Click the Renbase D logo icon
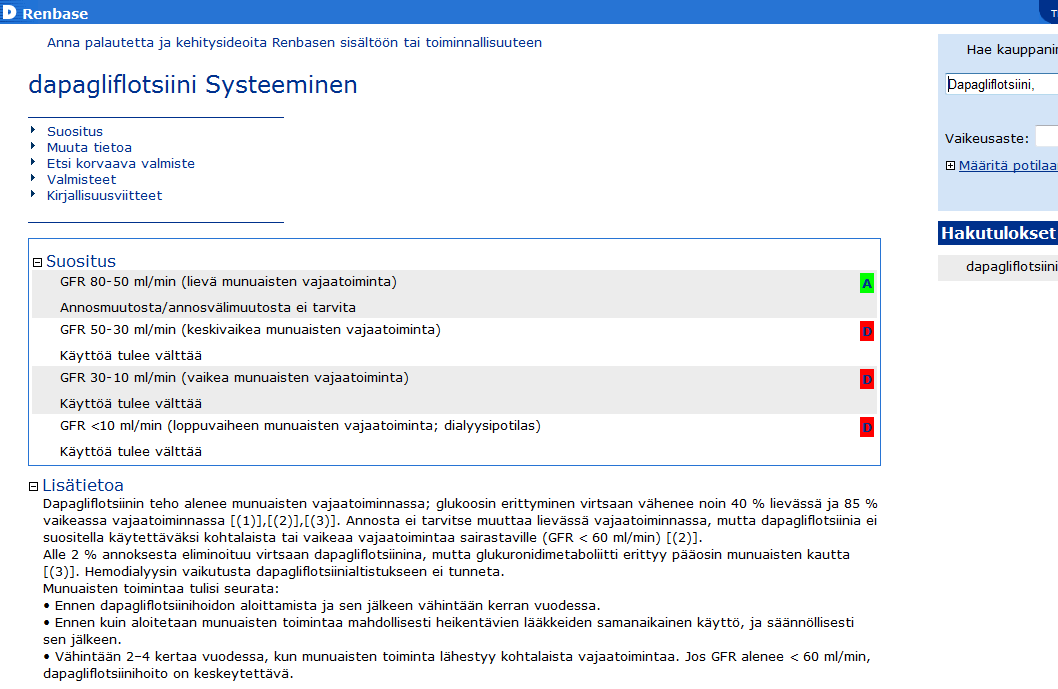1058x689 pixels. click(x=9, y=11)
